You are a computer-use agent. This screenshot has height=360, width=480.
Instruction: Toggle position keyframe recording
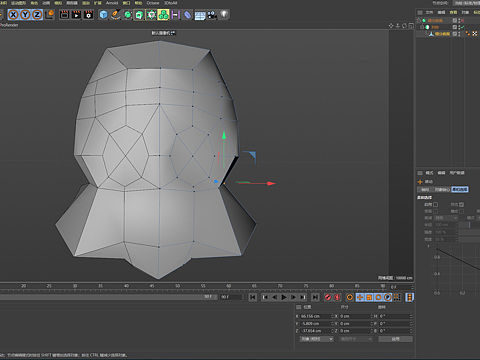point(360,297)
